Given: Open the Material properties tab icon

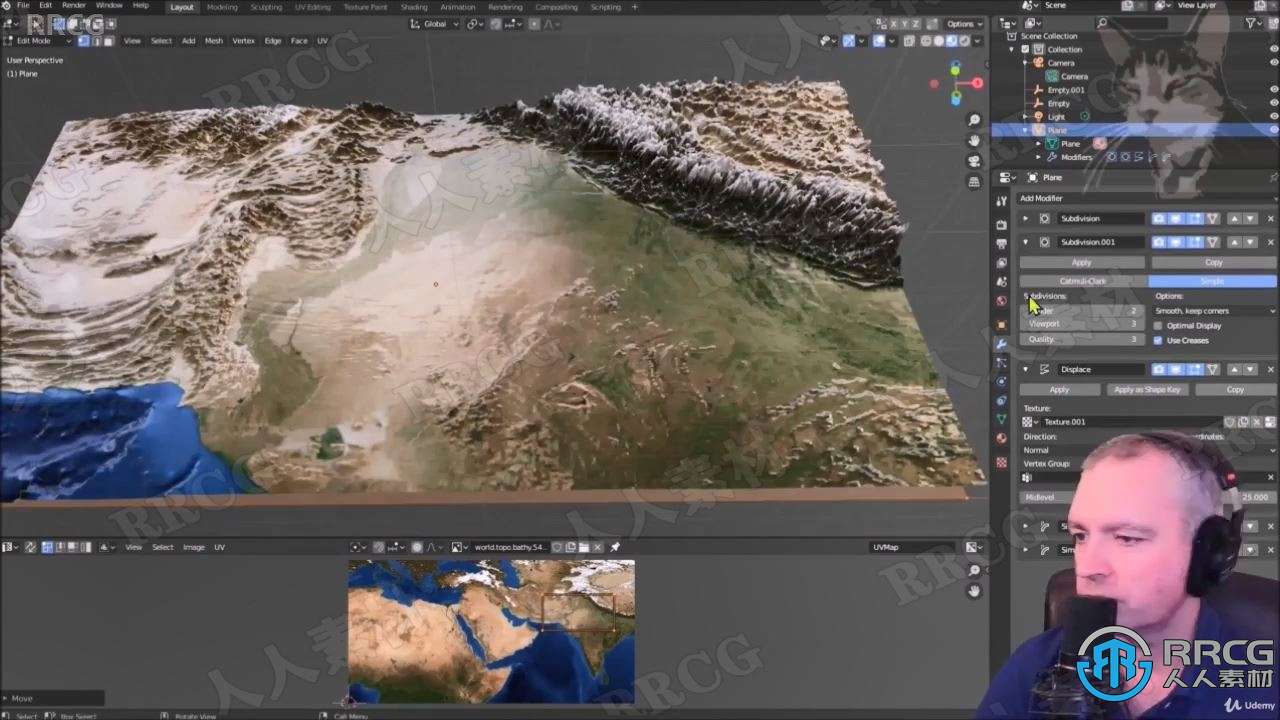Looking at the screenshot, I should 1001,438.
